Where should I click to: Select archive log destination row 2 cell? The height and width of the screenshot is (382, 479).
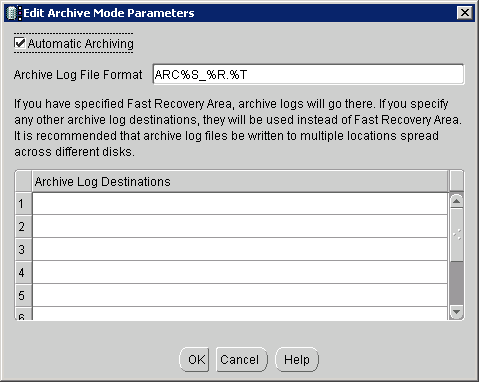click(240, 226)
